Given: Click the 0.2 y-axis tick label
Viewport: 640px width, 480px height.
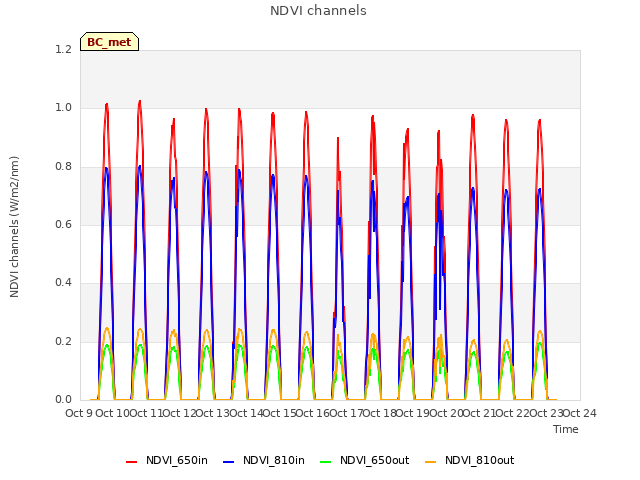Looking at the screenshot, I should tap(63, 341).
